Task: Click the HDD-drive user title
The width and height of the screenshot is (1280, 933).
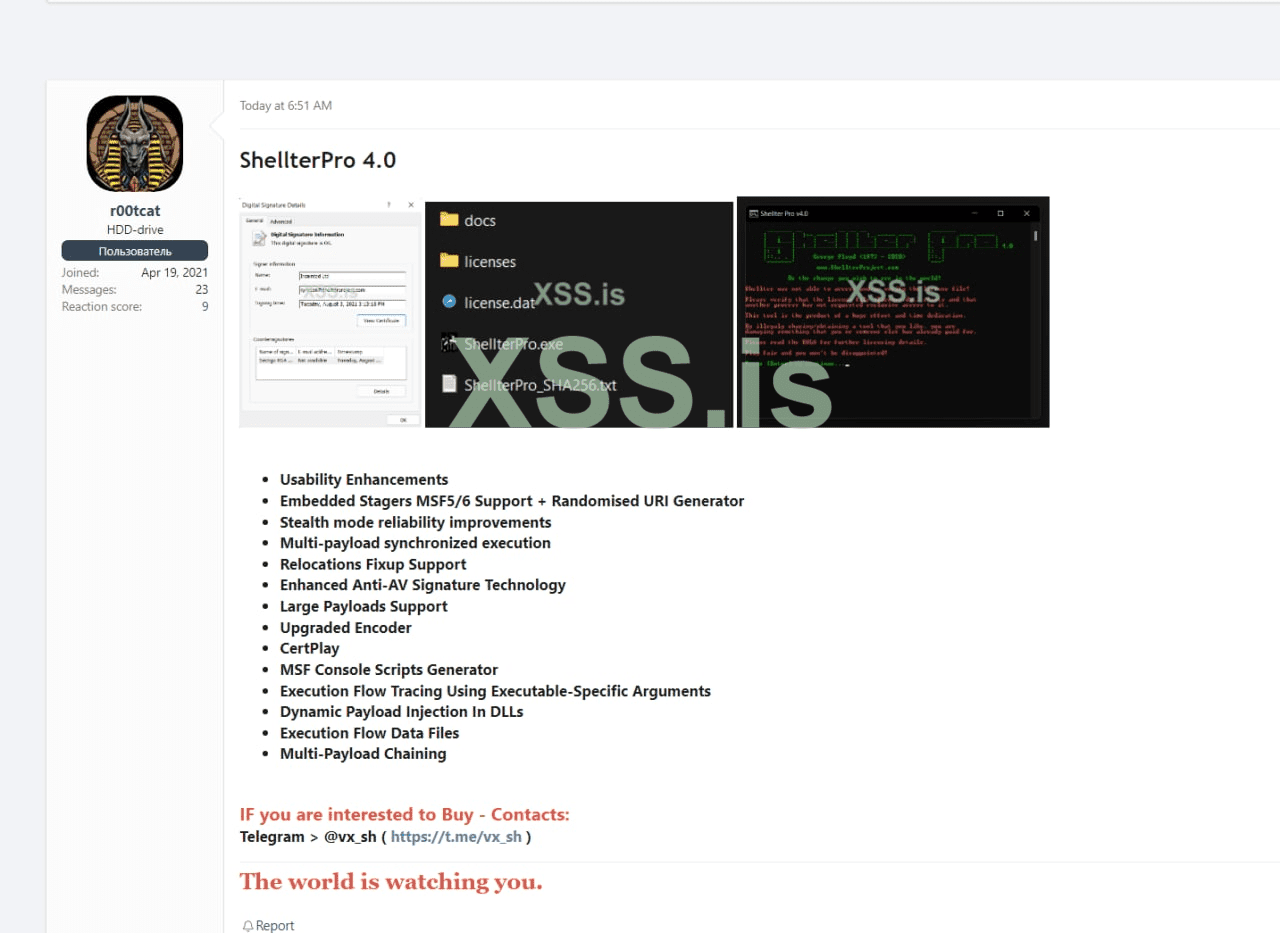Action: point(135,230)
